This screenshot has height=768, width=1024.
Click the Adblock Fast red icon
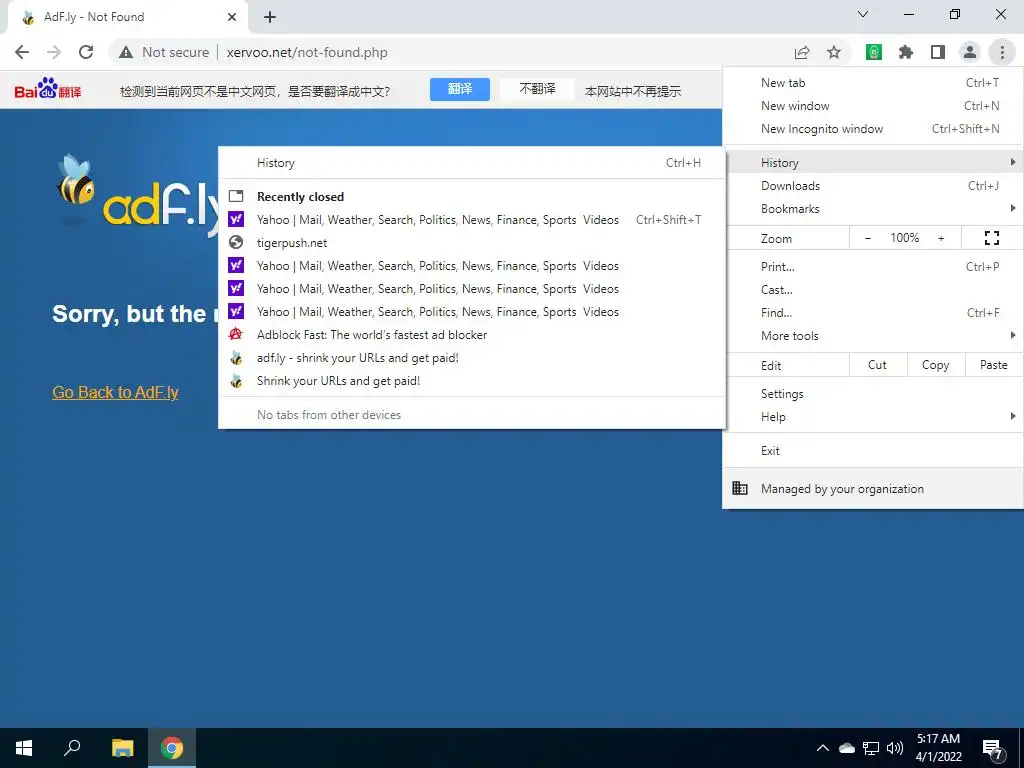[236, 334]
